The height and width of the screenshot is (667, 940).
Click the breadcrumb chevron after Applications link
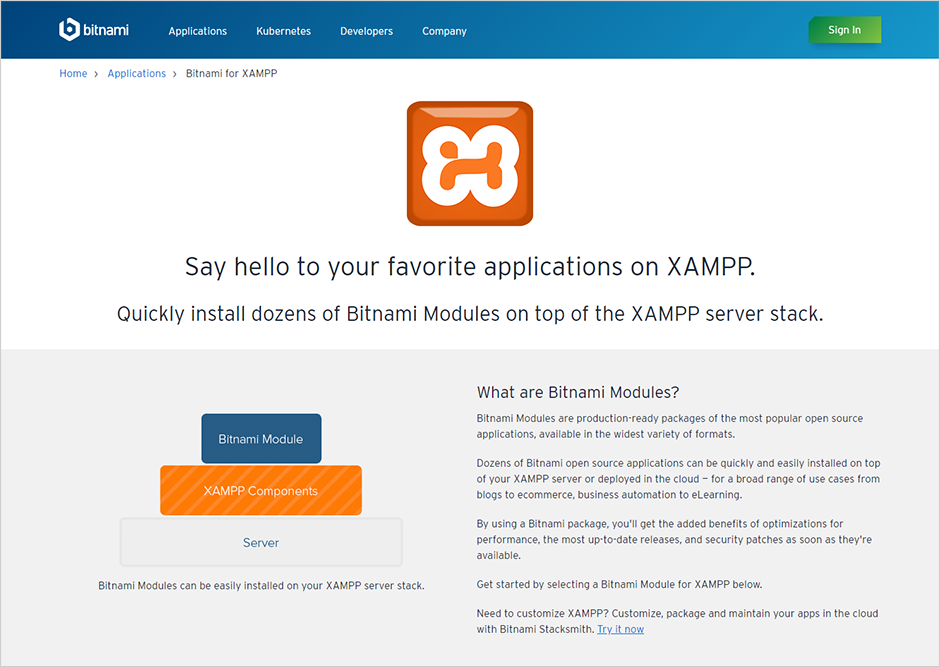(x=175, y=74)
